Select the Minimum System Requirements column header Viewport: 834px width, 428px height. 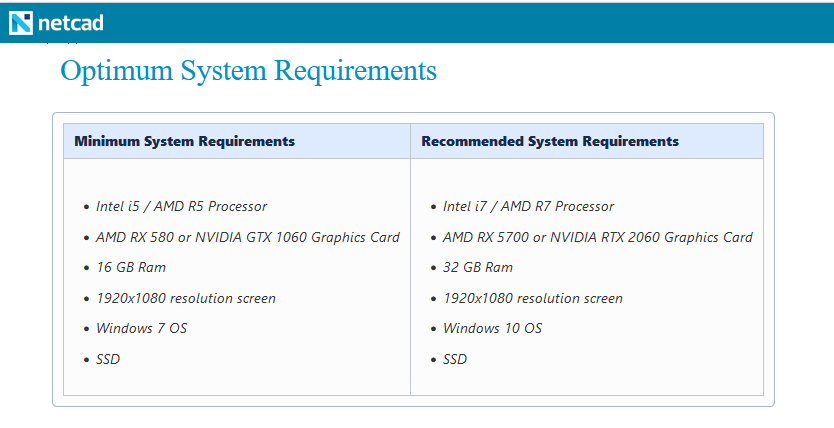click(x=237, y=141)
